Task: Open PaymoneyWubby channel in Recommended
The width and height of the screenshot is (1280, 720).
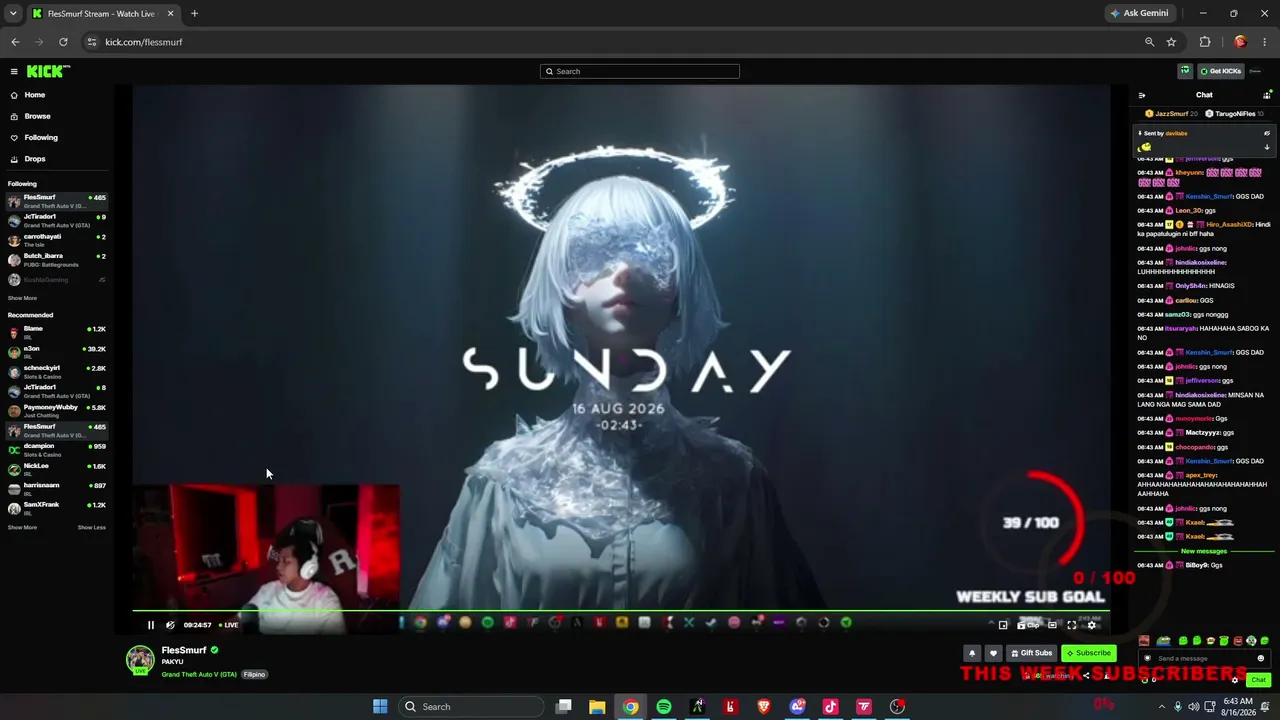Action: tap(57, 411)
